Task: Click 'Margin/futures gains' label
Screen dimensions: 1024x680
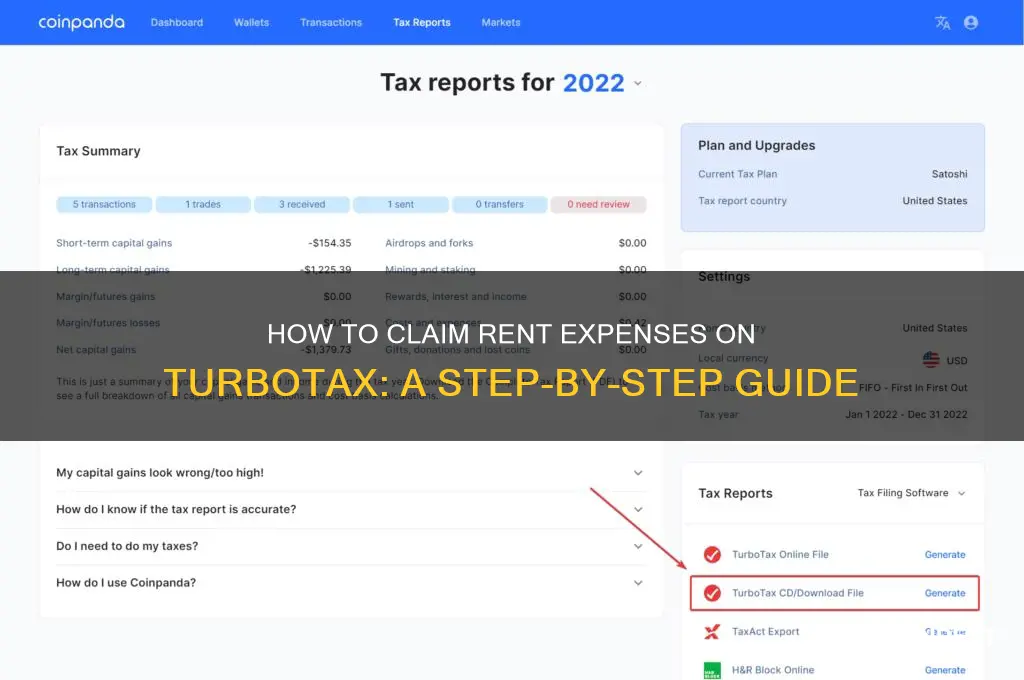Action: (106, 297)
